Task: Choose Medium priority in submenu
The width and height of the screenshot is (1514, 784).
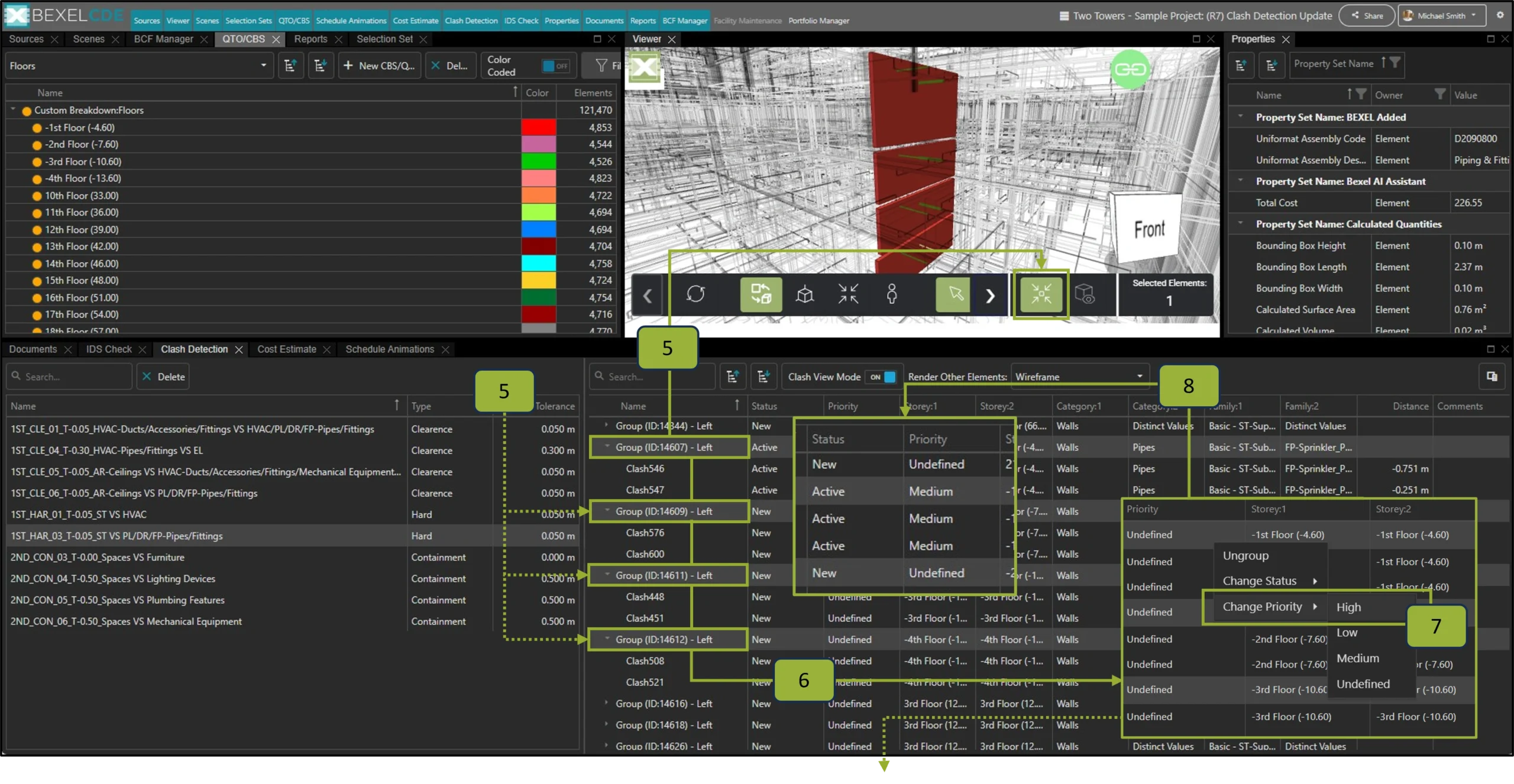Action: [1357, 658]
